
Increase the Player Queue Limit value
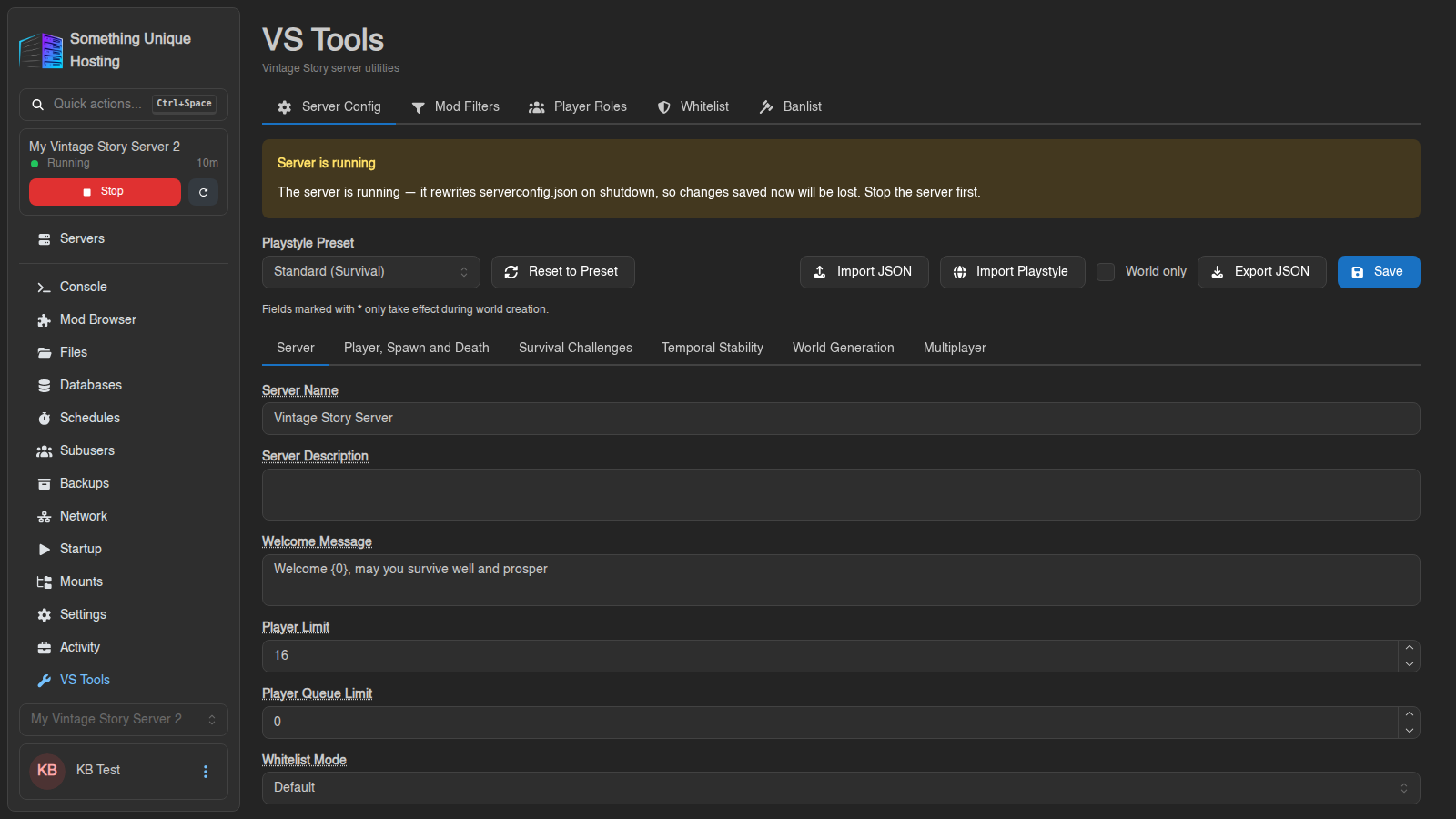pos(1409,714)
